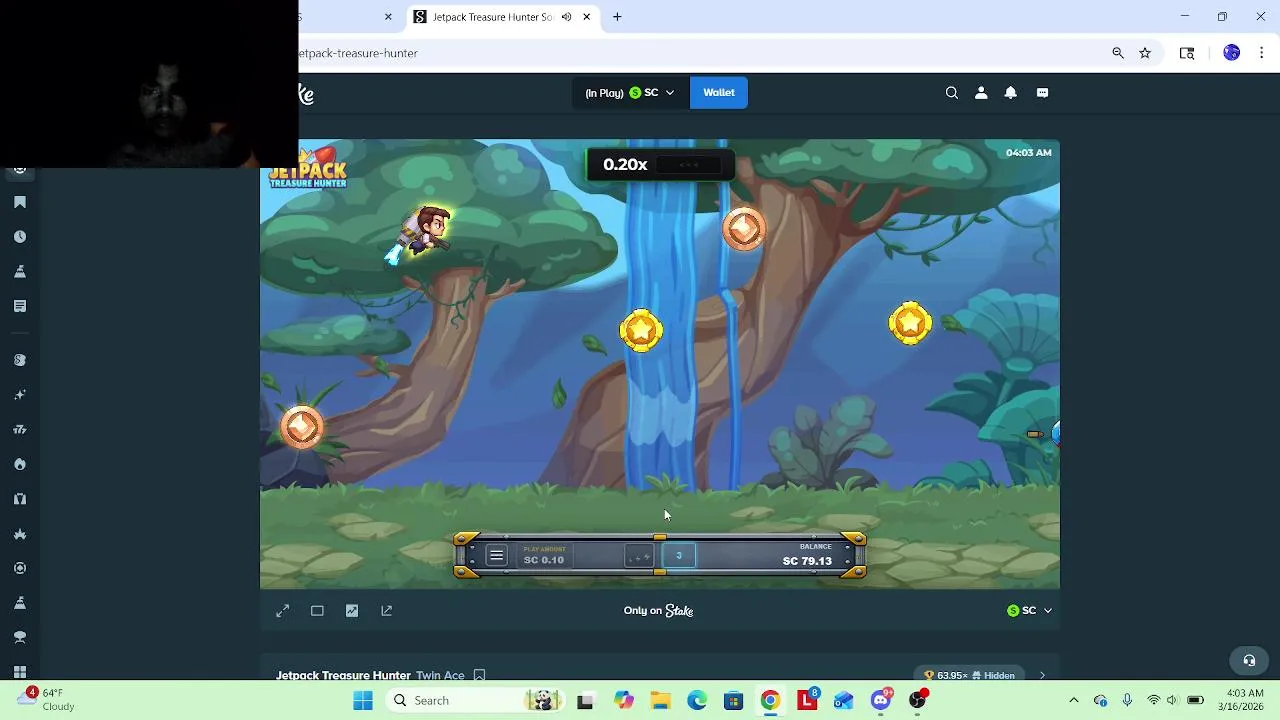Click the Play Amount SC 0.10 field
The image size is (1280, 720).
(x=546, y=555)
